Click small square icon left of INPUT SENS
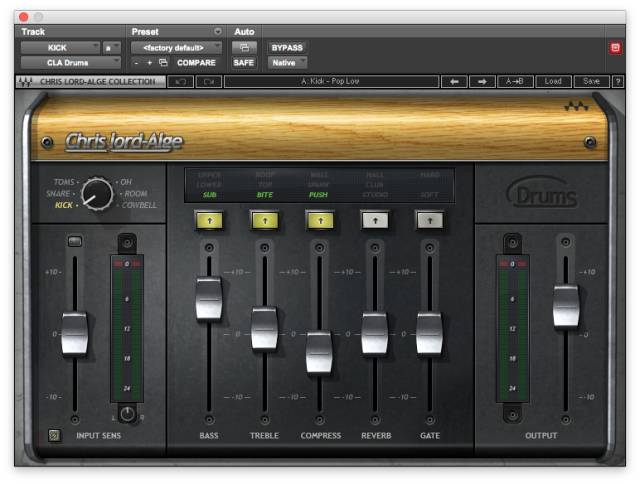This screenshot has width=640, height=484. click(x=54, y=435)
